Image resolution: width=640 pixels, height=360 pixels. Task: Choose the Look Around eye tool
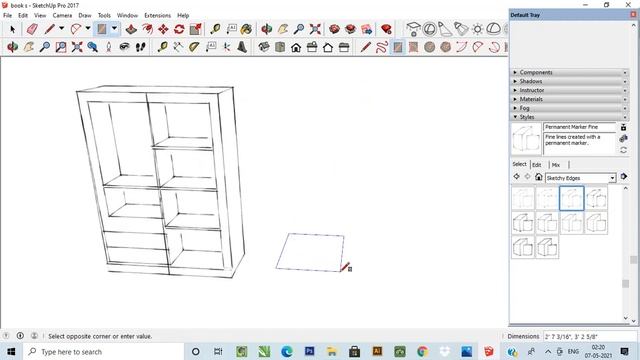tap(124, 47)
